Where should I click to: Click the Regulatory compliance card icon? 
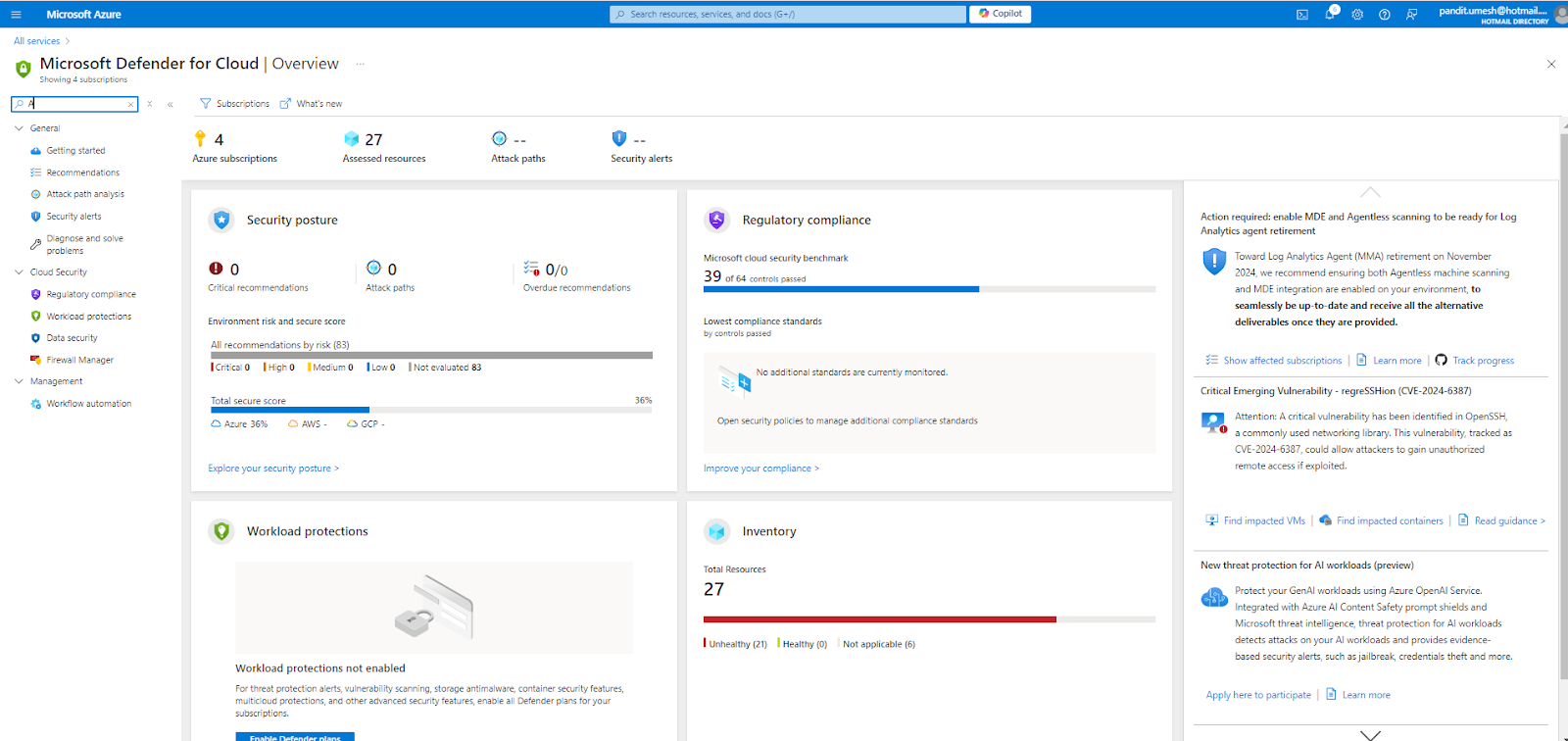click(716, 221)
